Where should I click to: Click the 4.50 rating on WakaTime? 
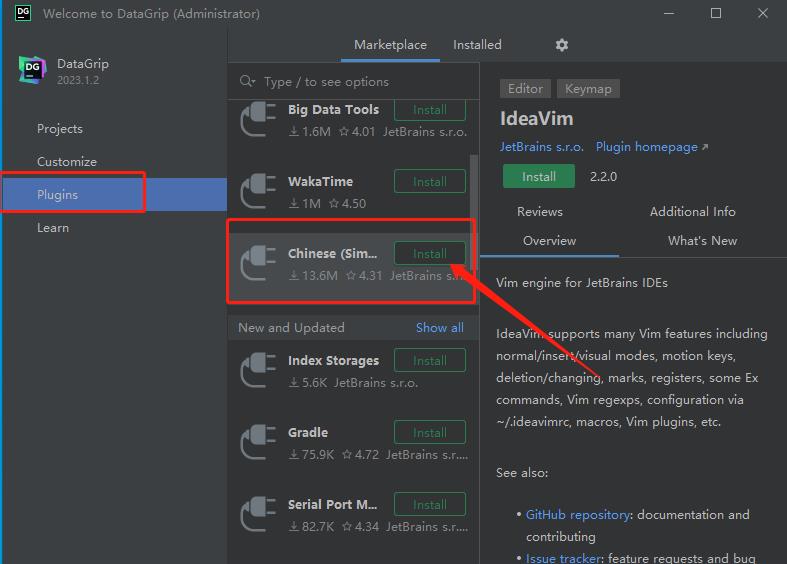pos(348,204)
